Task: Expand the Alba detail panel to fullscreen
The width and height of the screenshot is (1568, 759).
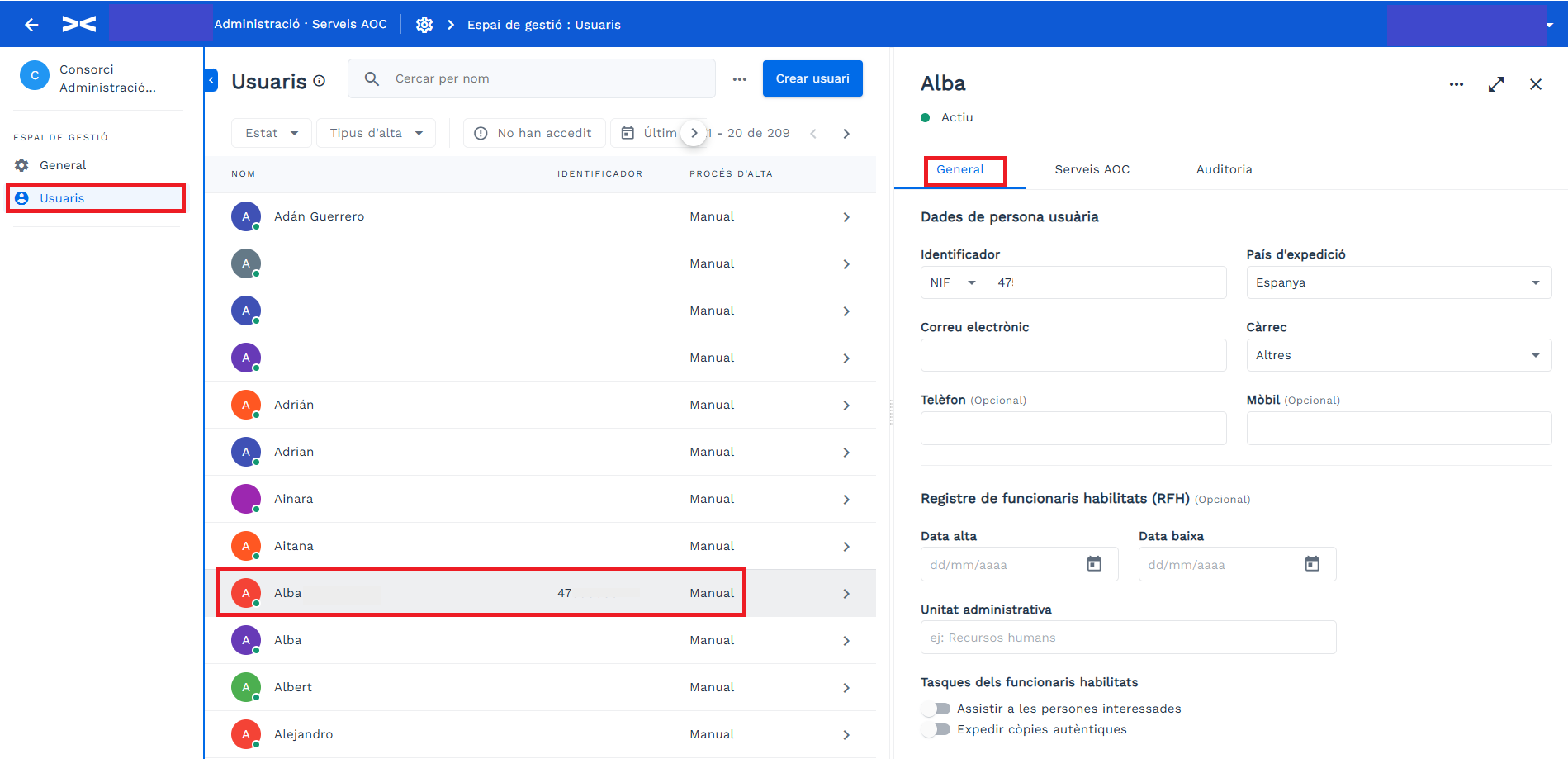Action: point(1496,84)
